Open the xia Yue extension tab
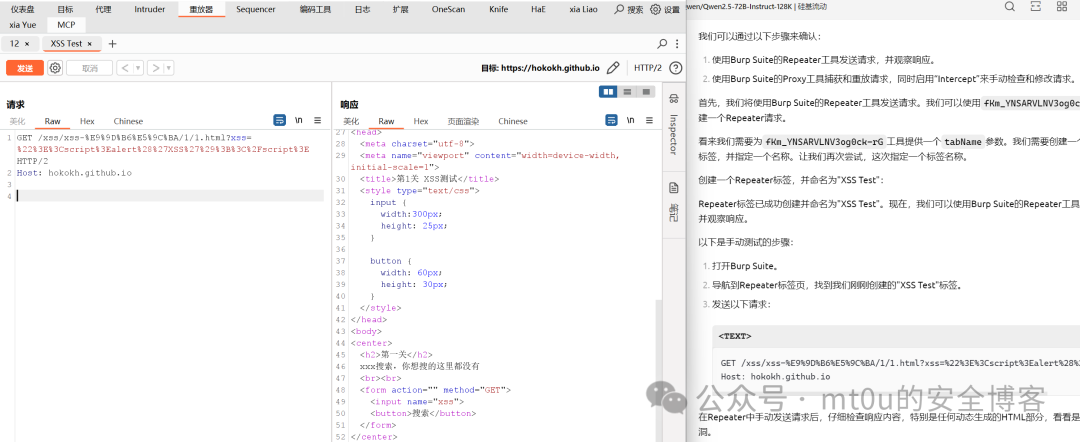 tap(23, 25)
